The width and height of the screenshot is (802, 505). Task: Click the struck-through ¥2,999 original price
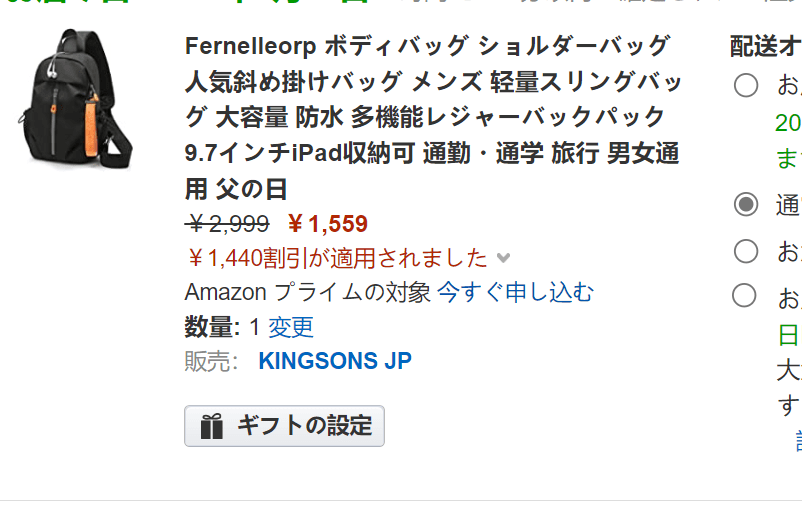tap(227, 224)
